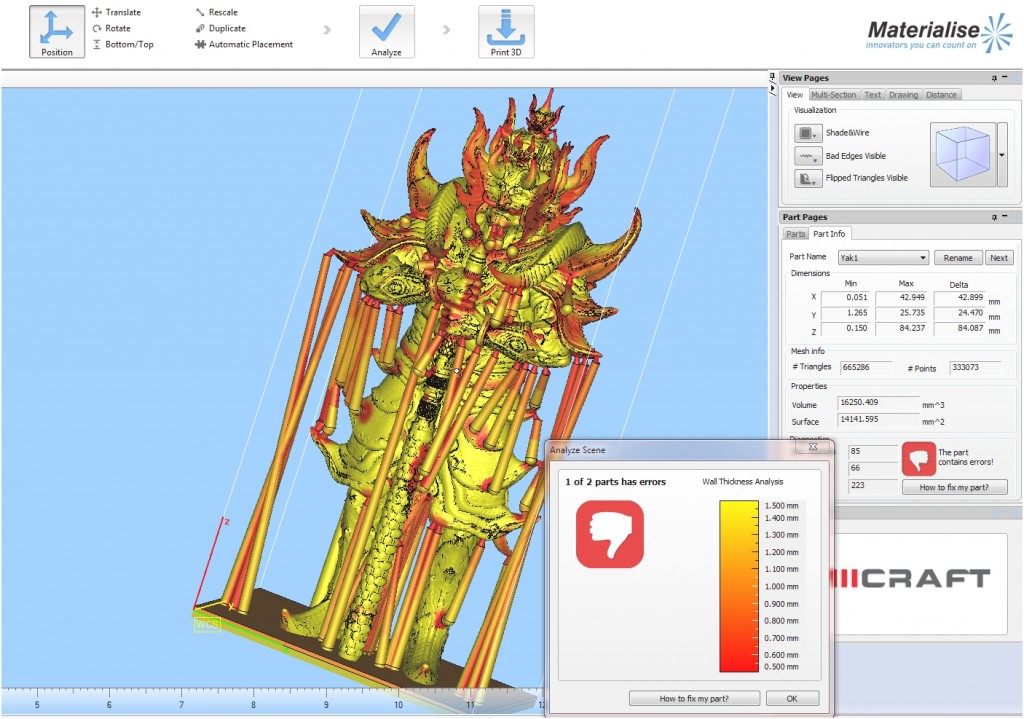1024x719 pixels.
Task: Click the Points count field
Action: point(975,368)
